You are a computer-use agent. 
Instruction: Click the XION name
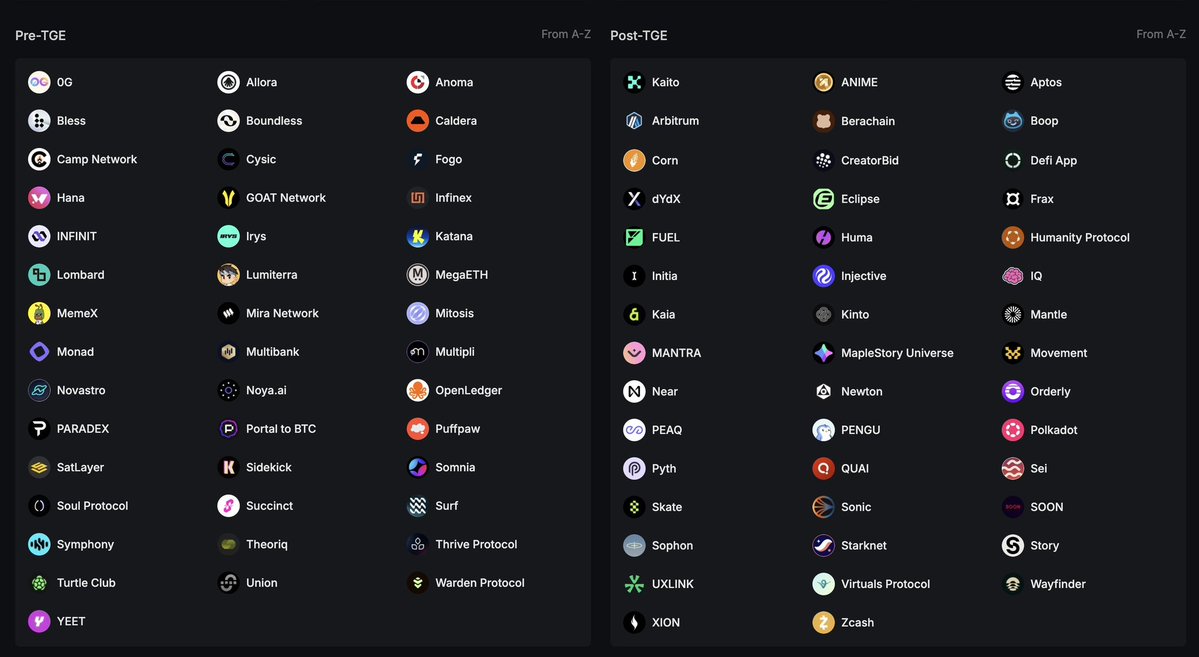(665, 623)
